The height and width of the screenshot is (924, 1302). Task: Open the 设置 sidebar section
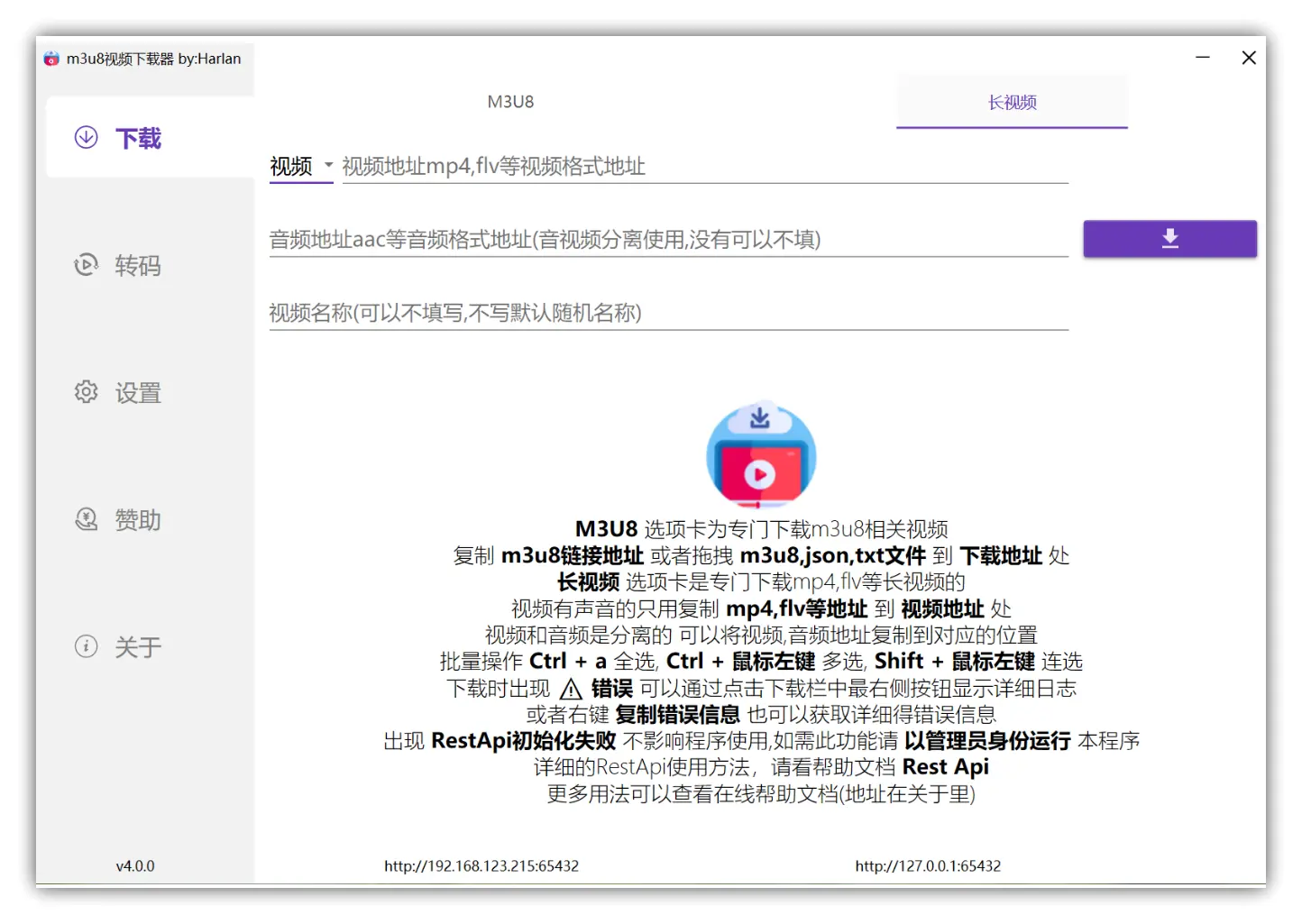(150, 392)
